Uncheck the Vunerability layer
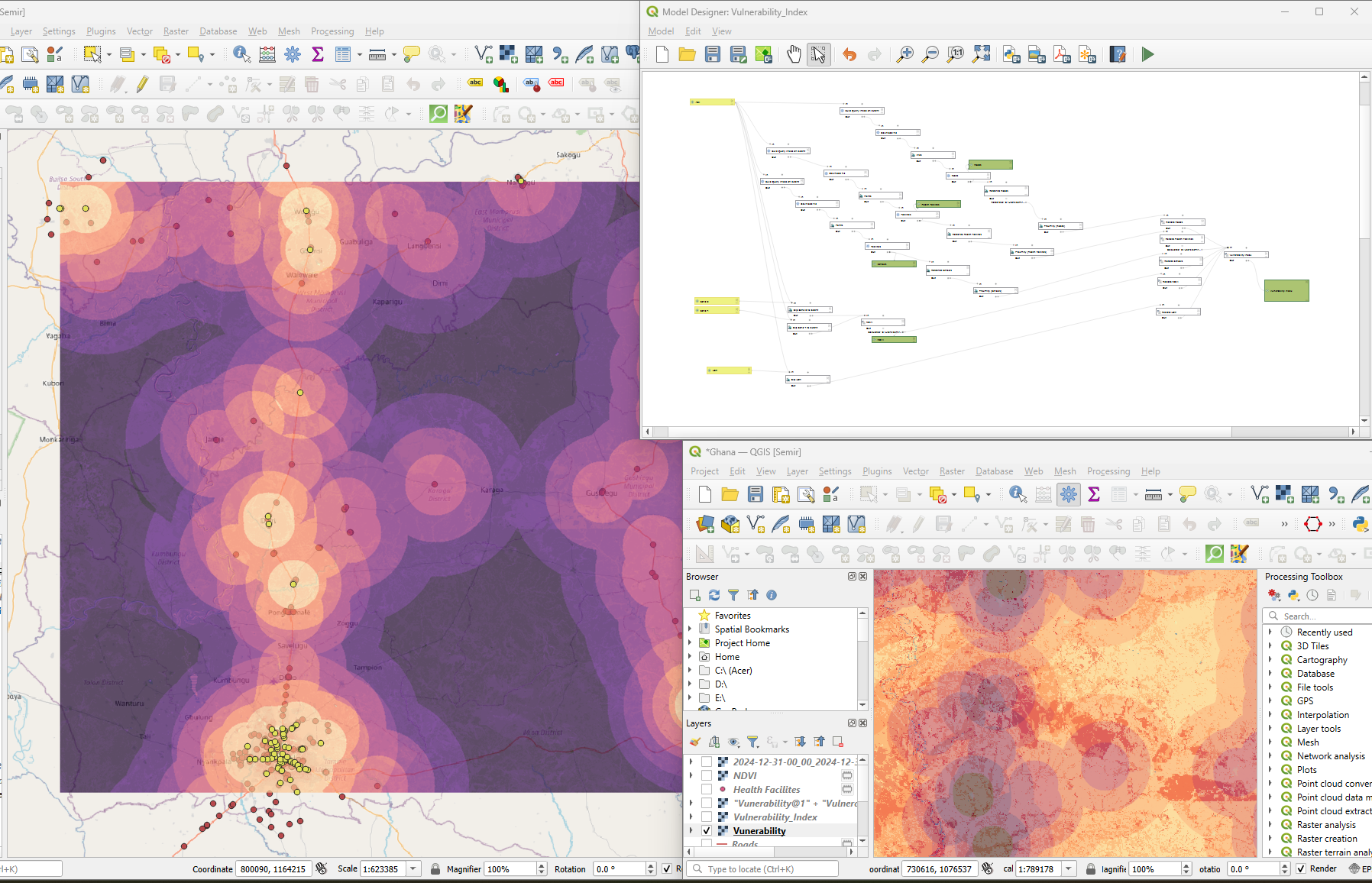Viewport: 1372px width, 883px height. pos(707,830)
